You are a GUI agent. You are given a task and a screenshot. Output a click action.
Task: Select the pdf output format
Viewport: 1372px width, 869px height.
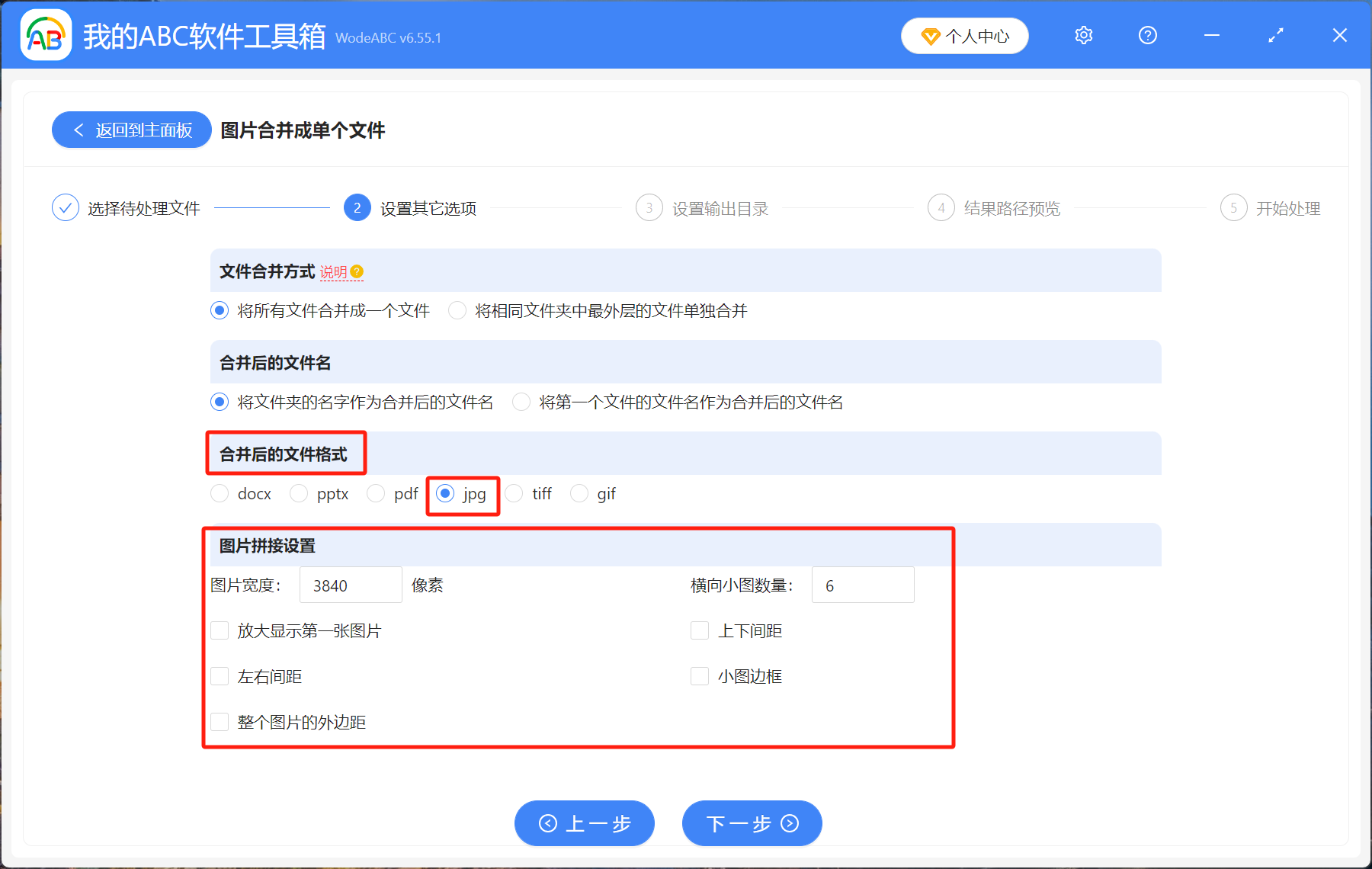coord(376,493)
